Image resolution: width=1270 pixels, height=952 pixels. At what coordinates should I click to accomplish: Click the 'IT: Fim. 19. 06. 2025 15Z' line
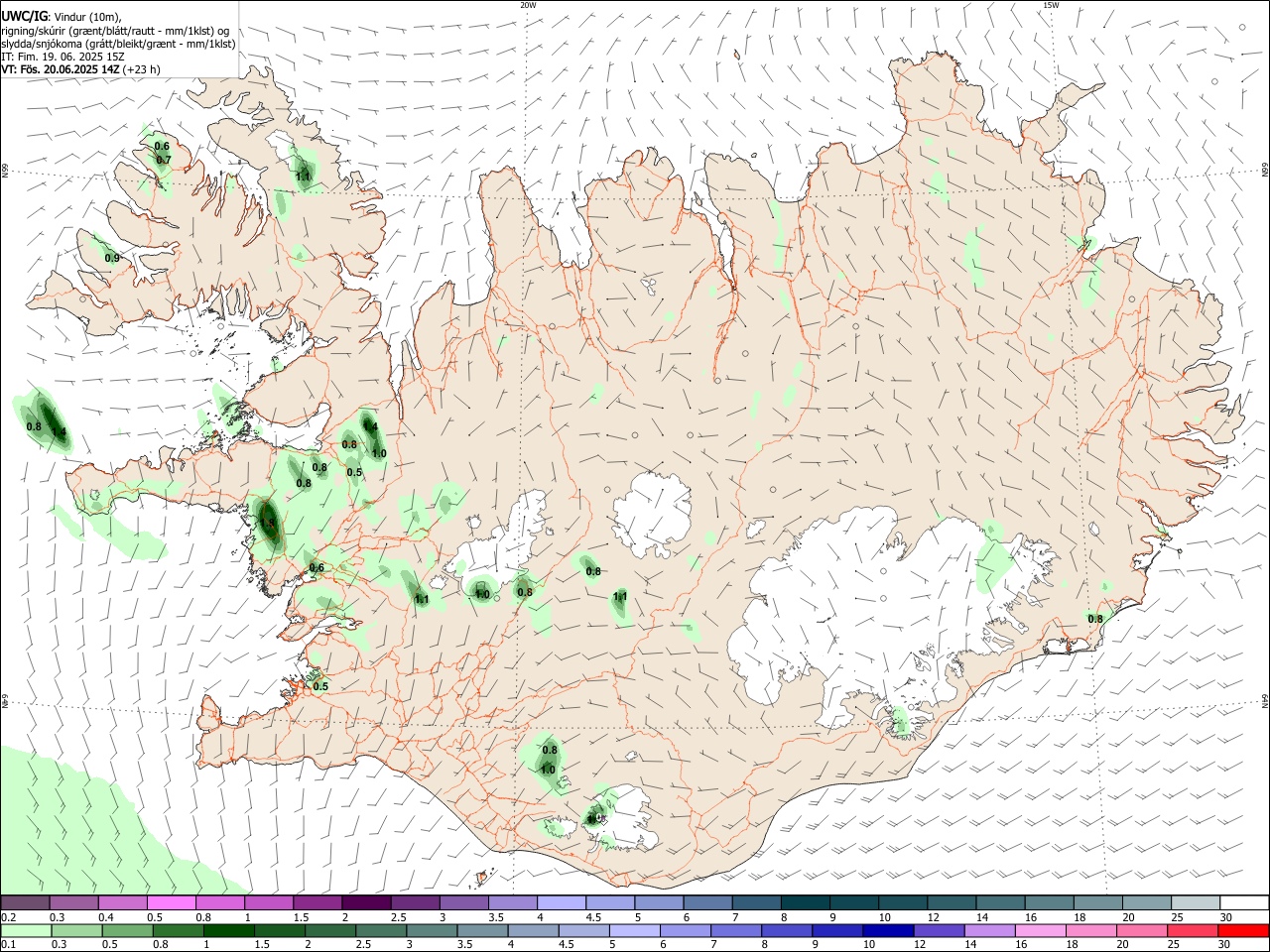coord(63,57)
